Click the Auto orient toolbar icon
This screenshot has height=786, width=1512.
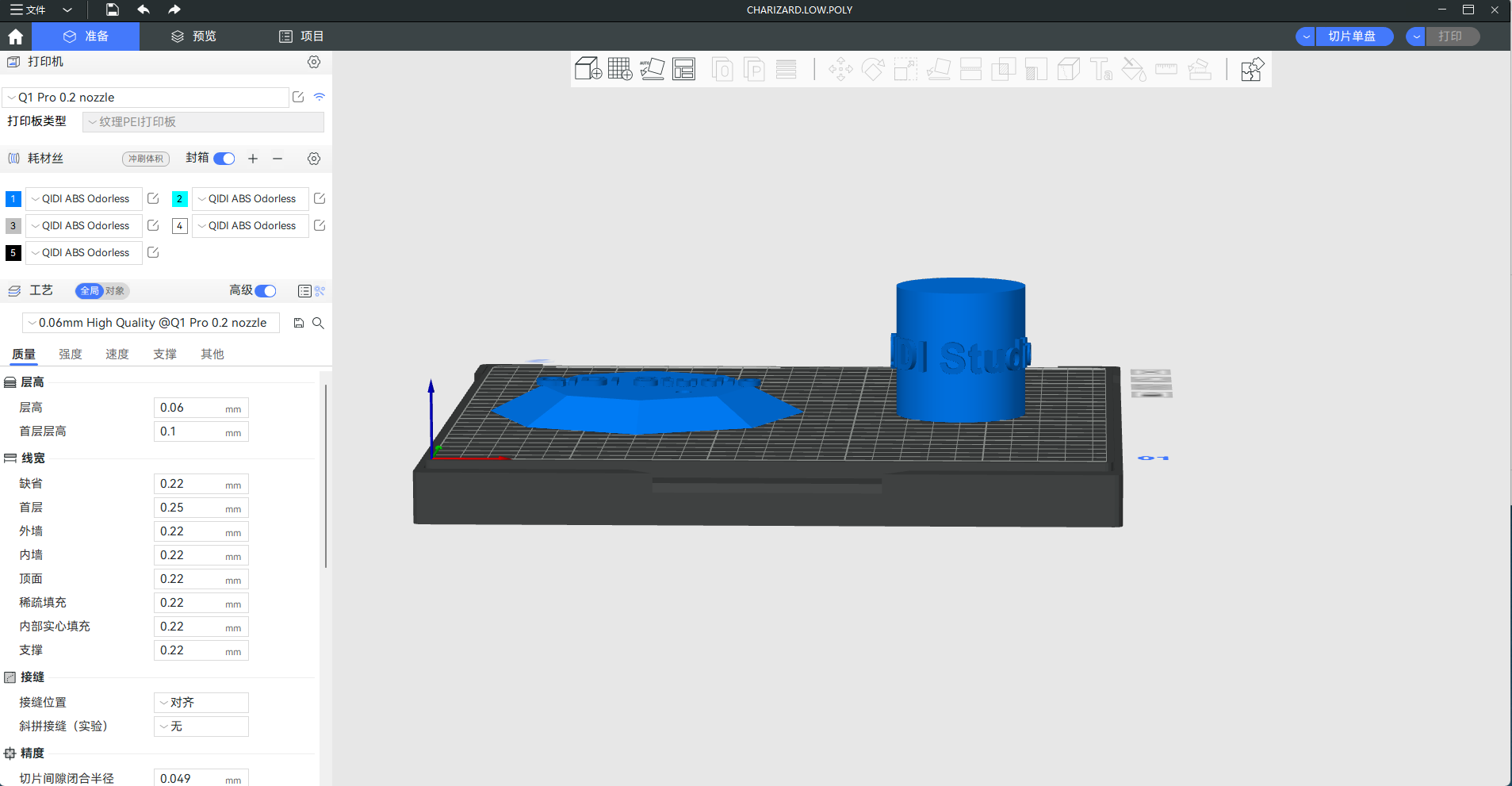coord(652,69)
